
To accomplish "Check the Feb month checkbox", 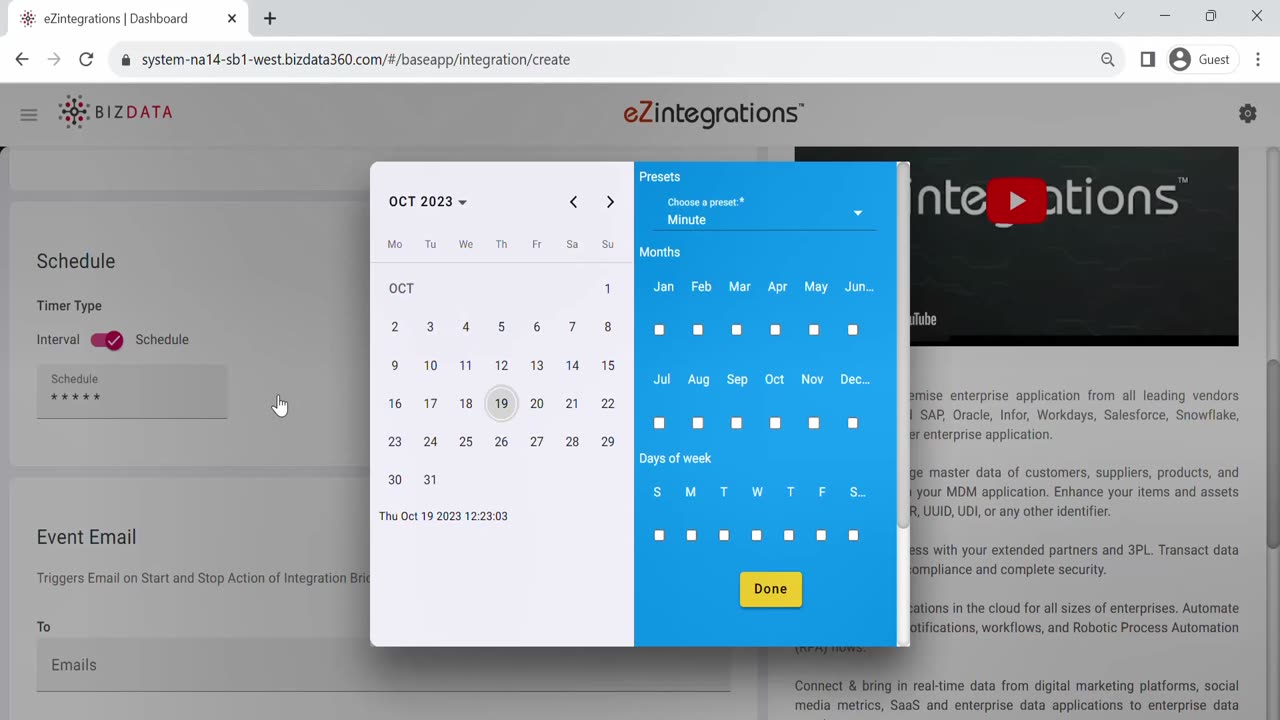I will [698, 330].
